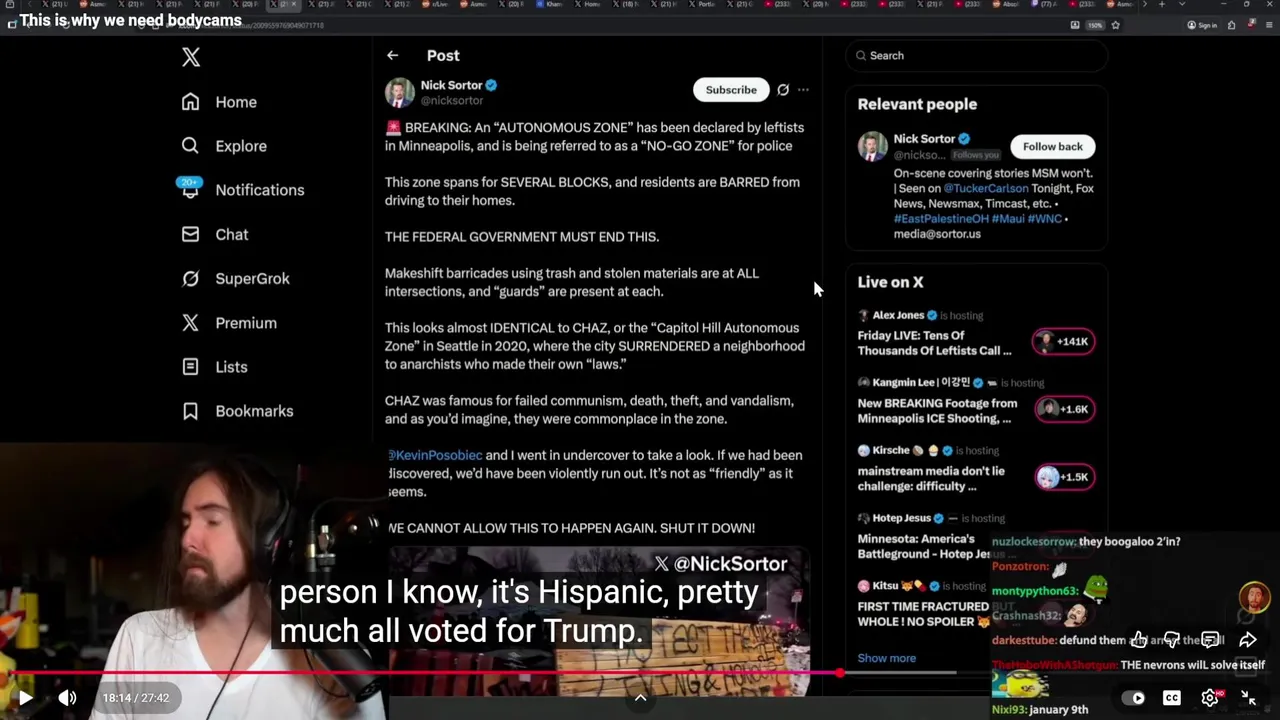Screen dimensions: 1280x720
Task: Open the @TuckerCarlson link in the bio
Action: tap(985, 188)
